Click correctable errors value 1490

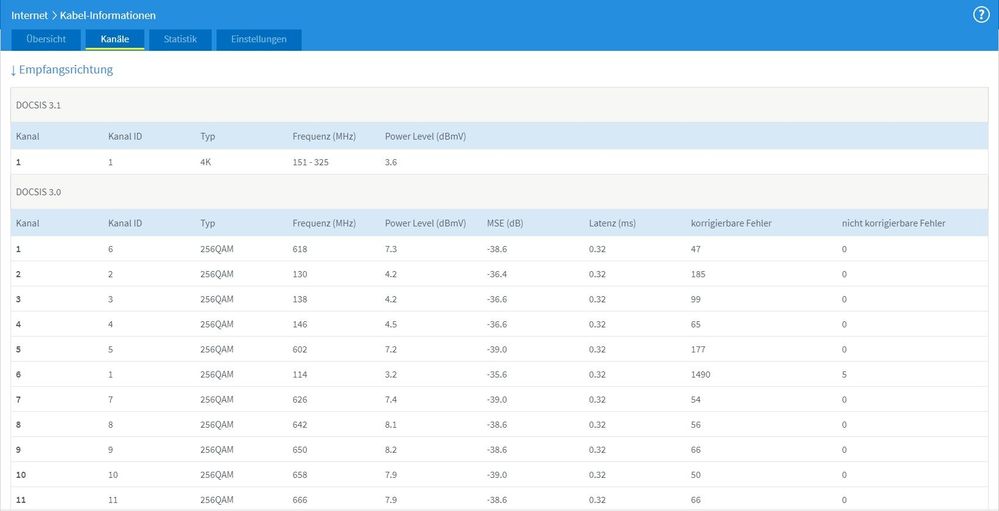pos(700,375)
